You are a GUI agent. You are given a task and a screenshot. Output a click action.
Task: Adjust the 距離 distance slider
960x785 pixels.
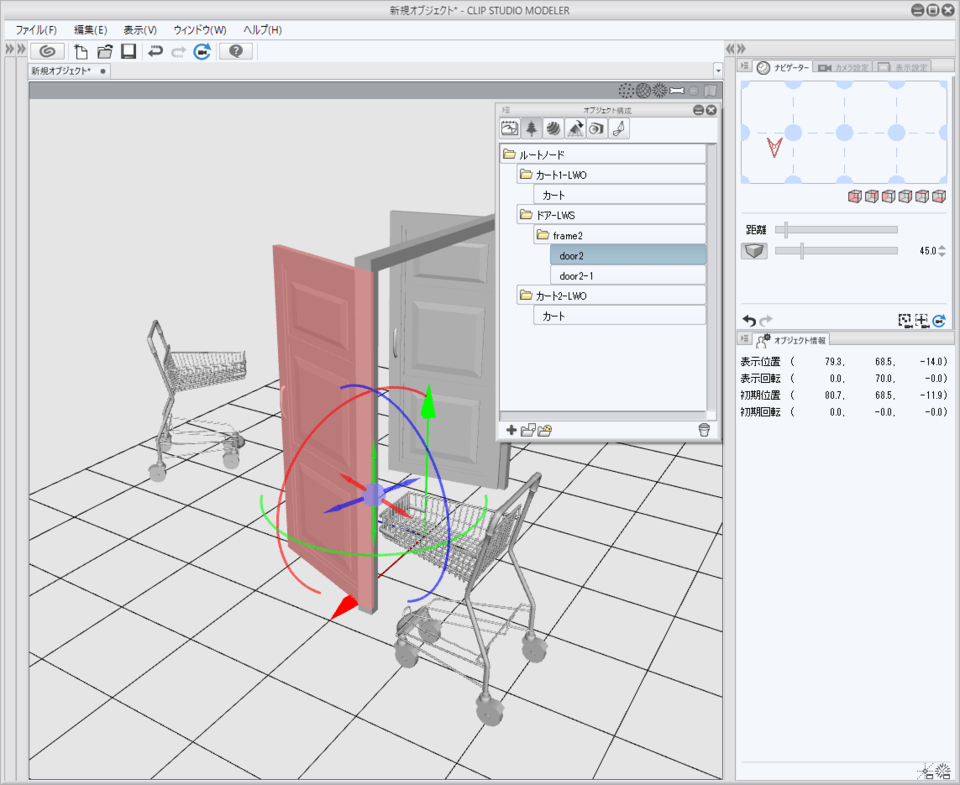point(836,230)
